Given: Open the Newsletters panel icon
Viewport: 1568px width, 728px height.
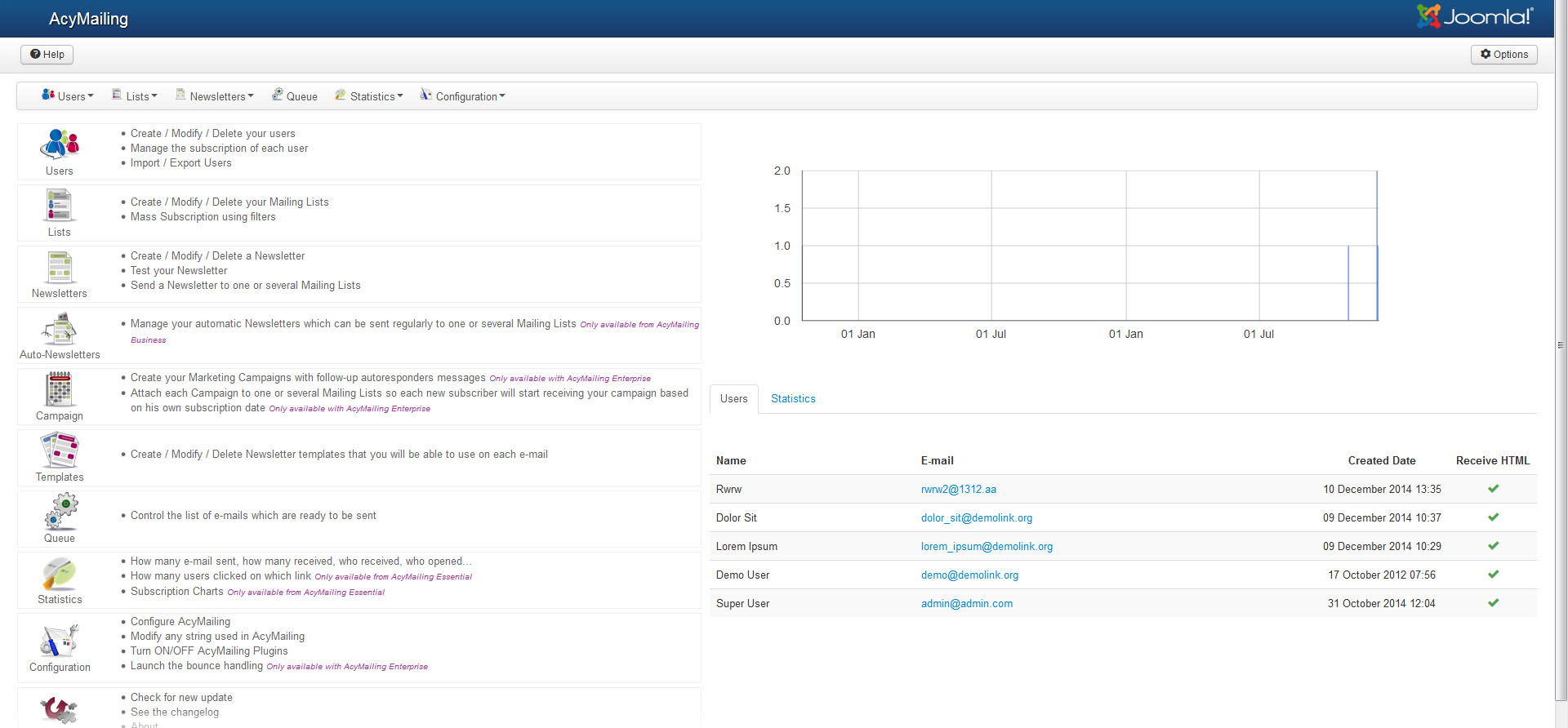Looking at the screenshot, I should tap(60, 266).
